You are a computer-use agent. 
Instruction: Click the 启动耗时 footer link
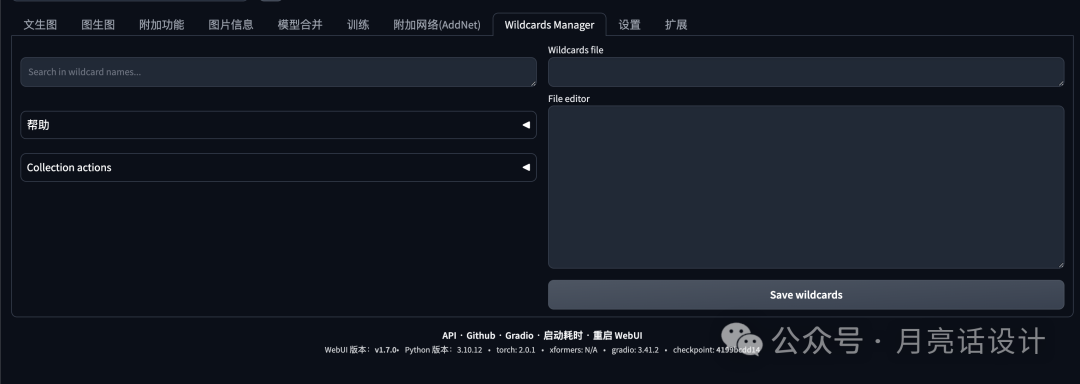(x=563, y=336)
